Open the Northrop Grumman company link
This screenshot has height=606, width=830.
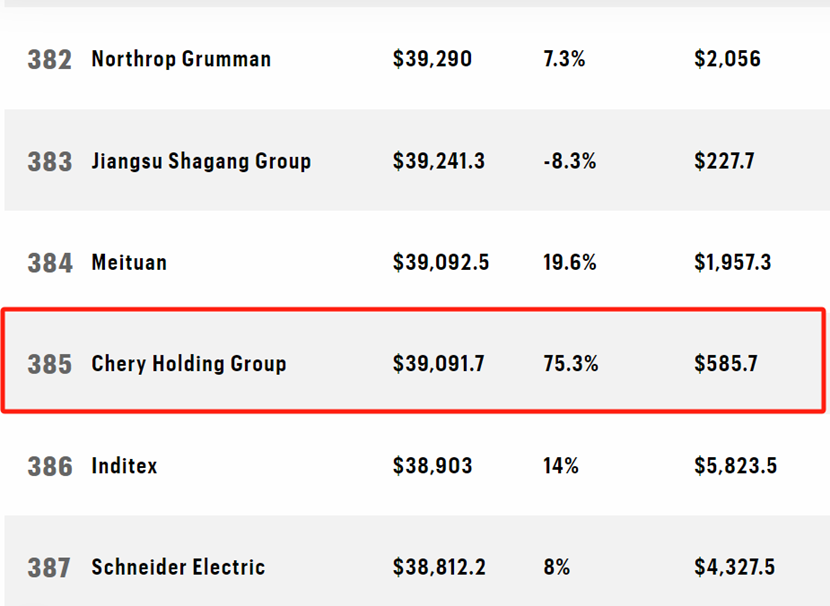(x=181, y=59)
